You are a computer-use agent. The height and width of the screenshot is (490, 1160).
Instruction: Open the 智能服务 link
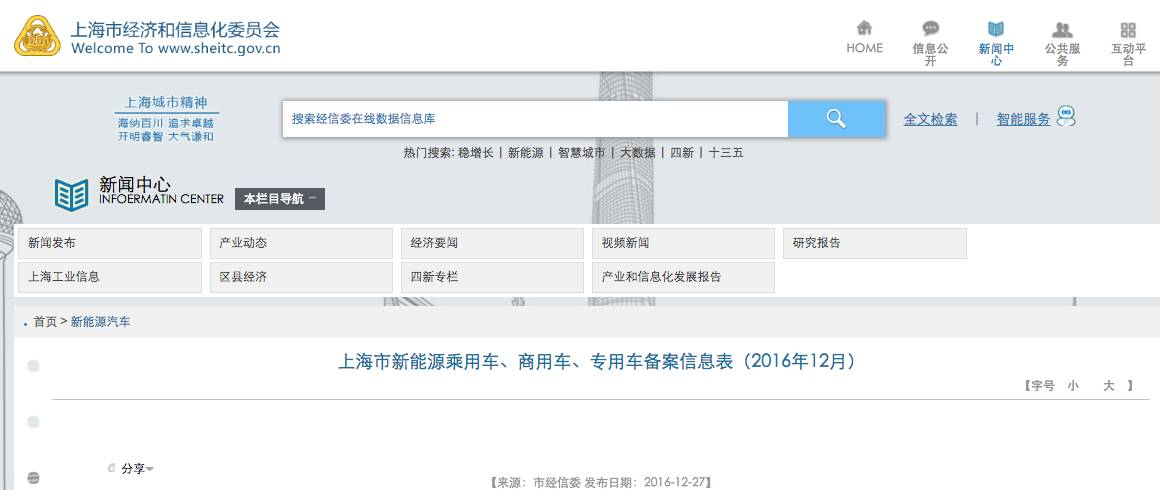point(1023,119)
